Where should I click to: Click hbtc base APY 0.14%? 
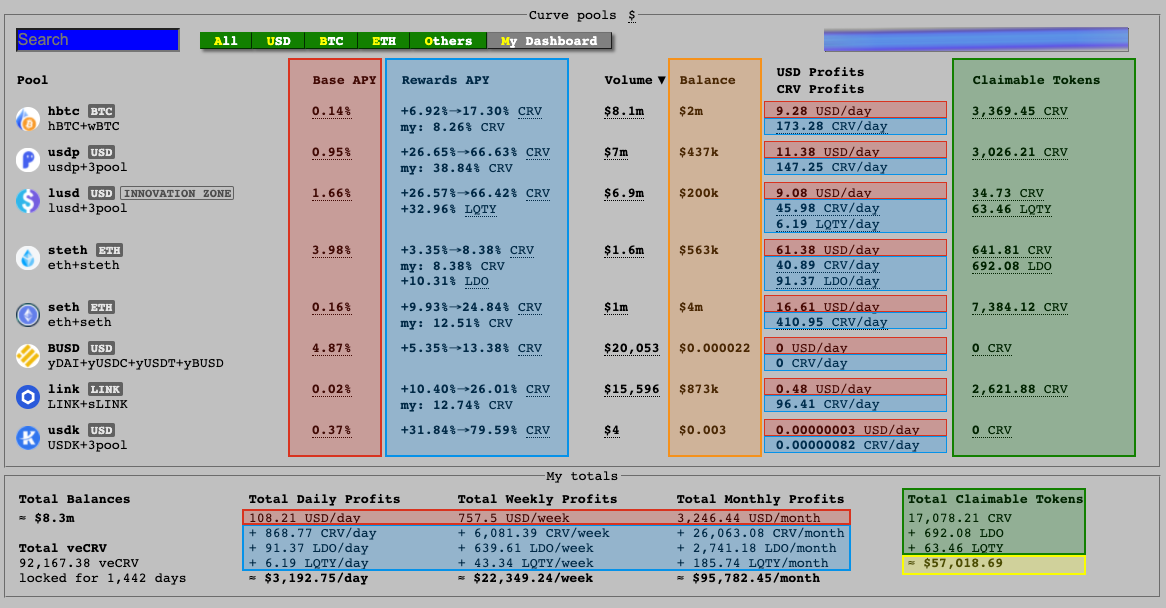[331, 111]
